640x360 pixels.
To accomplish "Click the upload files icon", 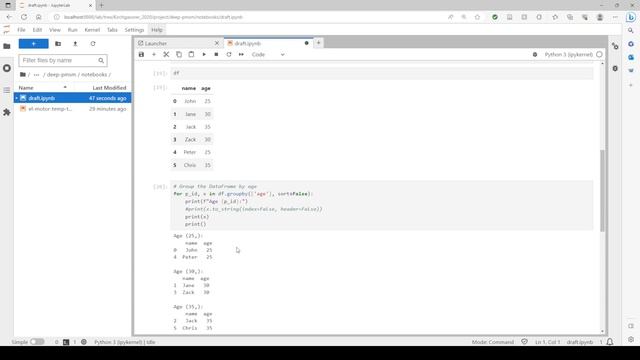I will click(x=75, y=44).
